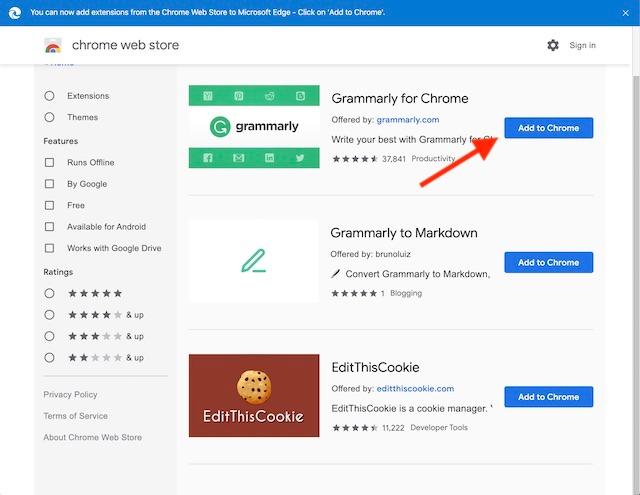Check Works with Google Drive option

pyautogui.click(x=49, y=248)
